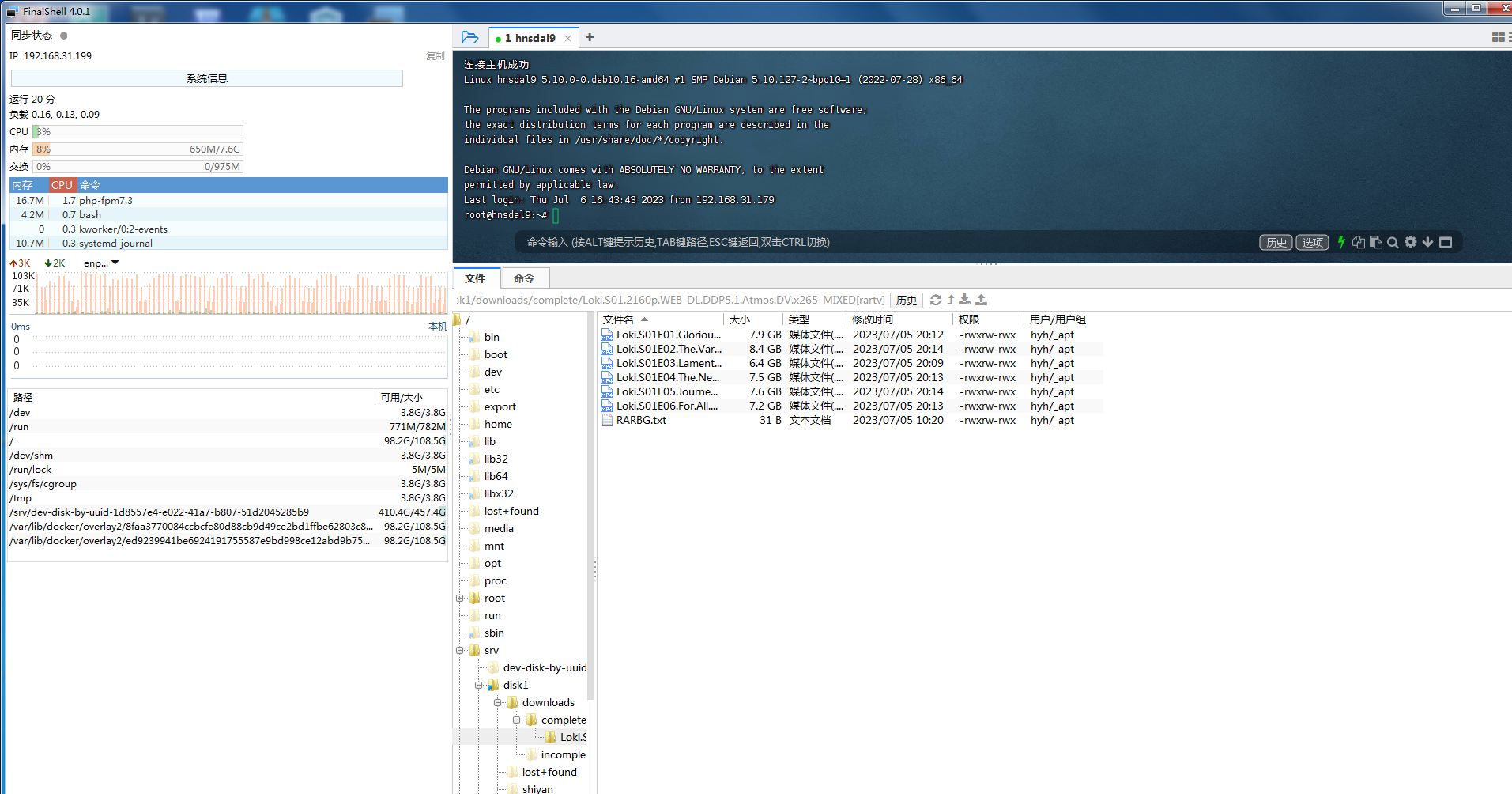This screenshot has width=1512, height=794.
Task: Switch to the 命令 tab
Action: point(524,278)
